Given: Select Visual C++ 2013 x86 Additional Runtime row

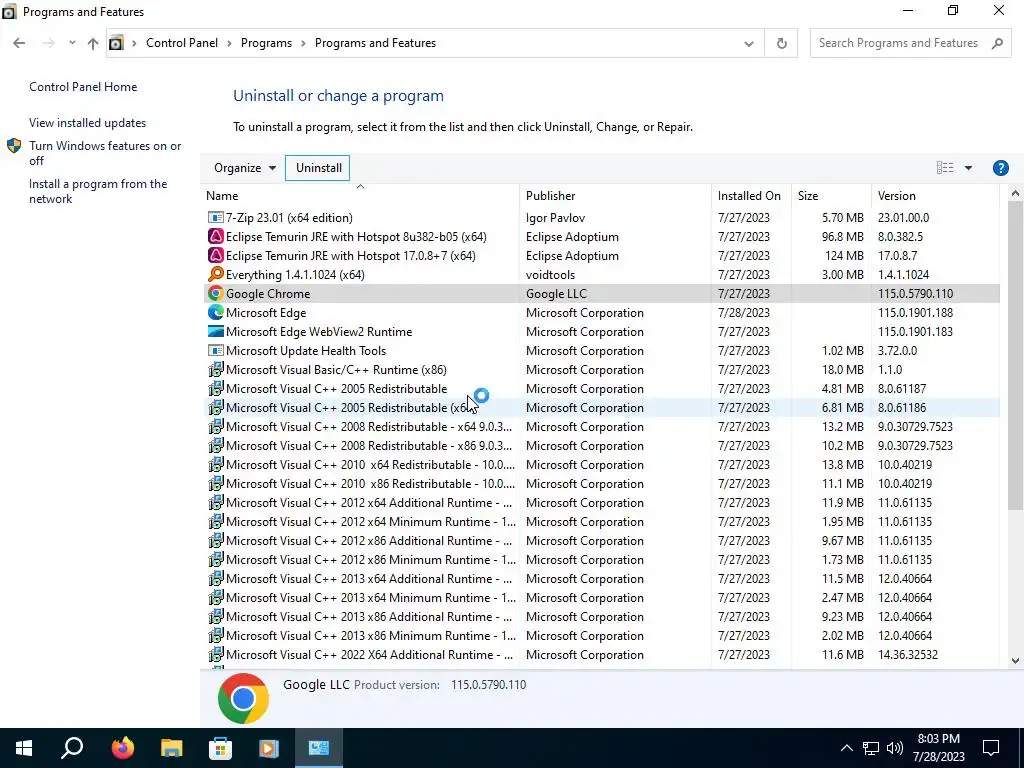Looking at the screenshot, I should tap(601, 616).
